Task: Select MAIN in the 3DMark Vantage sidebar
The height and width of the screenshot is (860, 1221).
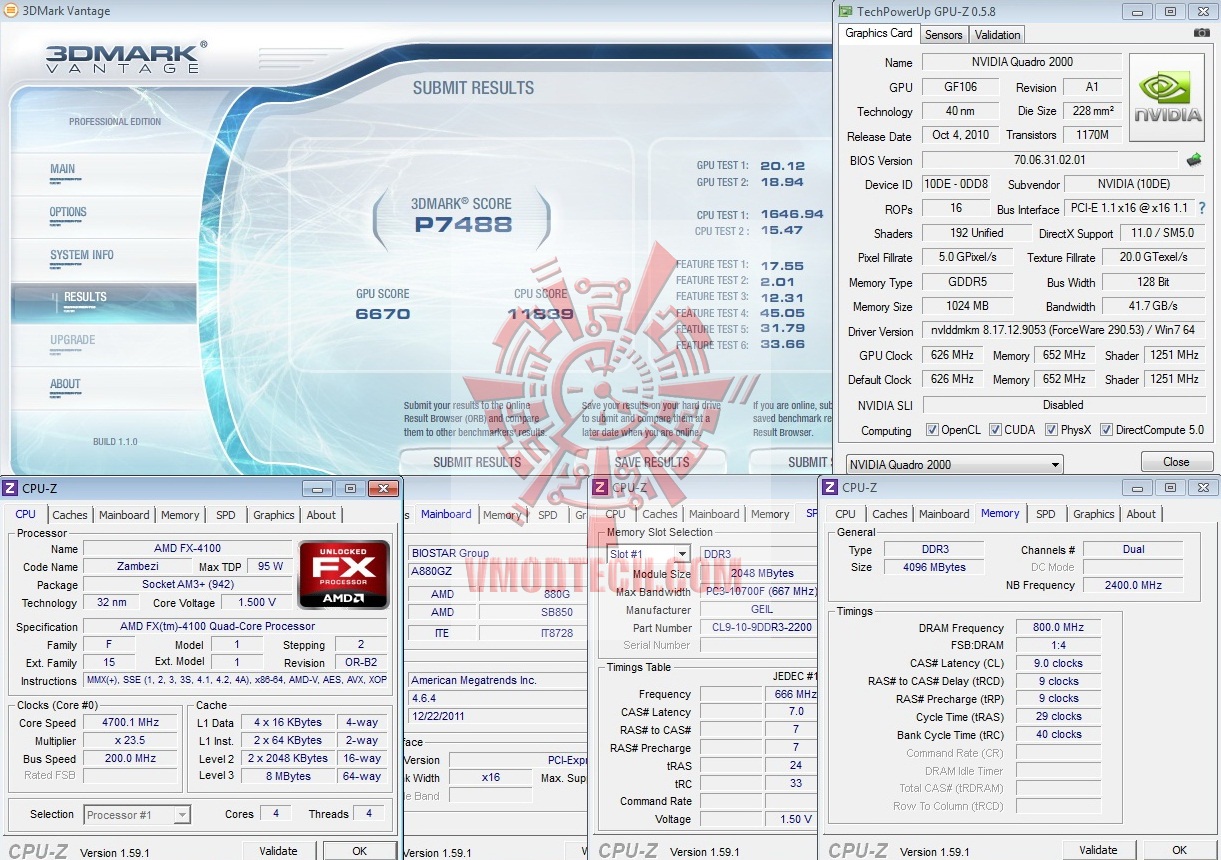Action: (x=63, y=169)
